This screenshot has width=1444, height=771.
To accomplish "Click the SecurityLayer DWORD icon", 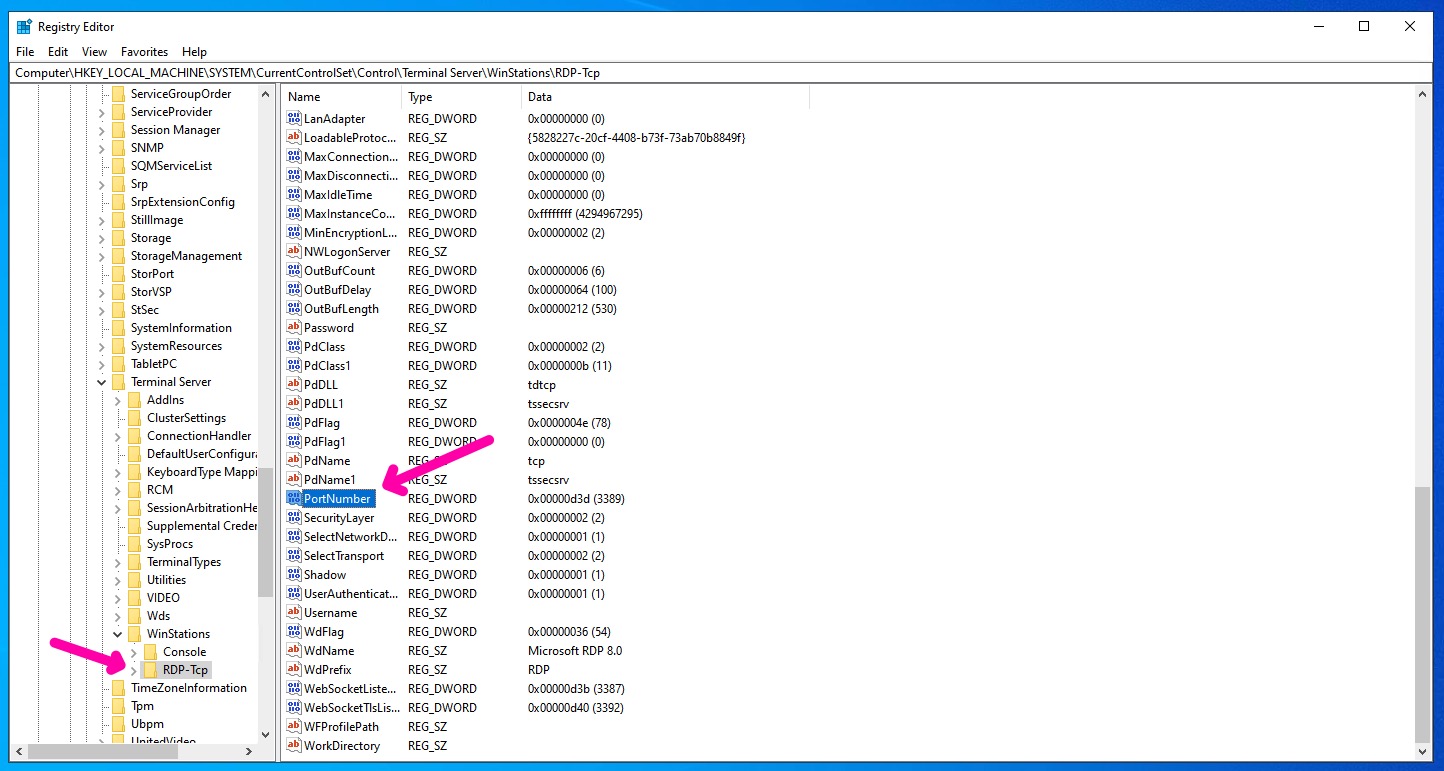I will 294,518.
